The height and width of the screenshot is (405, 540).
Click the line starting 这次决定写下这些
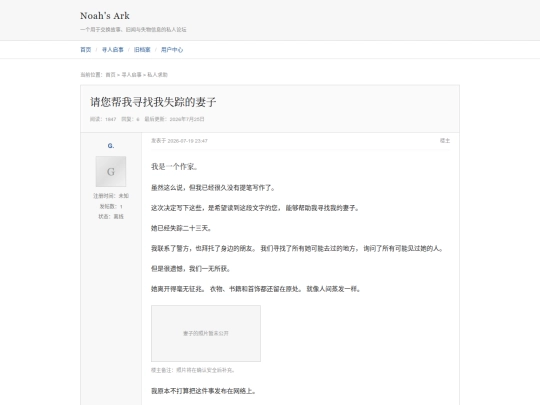click(x=255, y=208)
